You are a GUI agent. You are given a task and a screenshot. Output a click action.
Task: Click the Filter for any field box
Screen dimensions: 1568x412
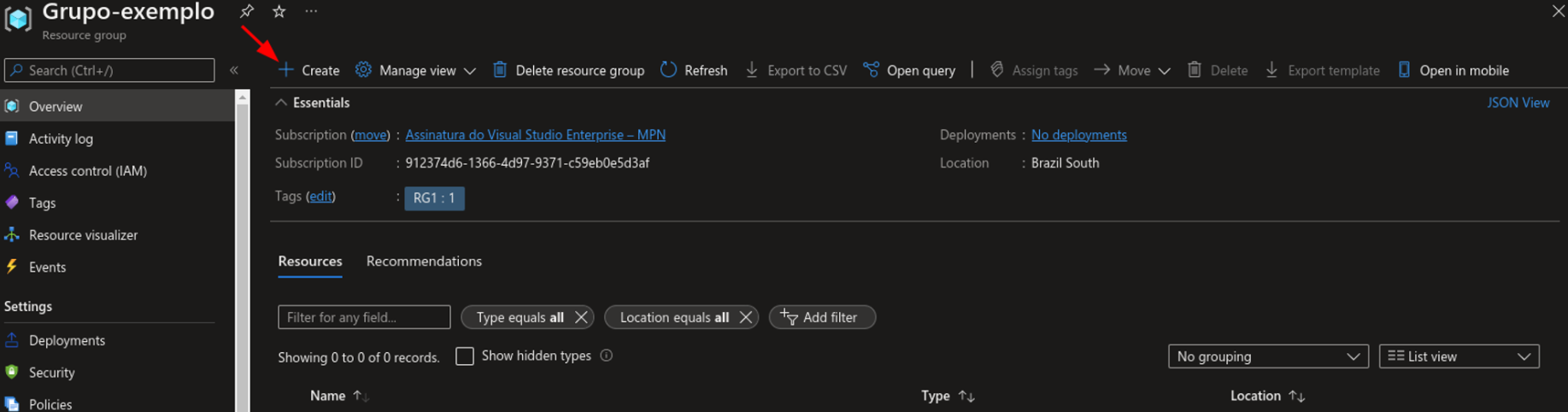[364, 317]
